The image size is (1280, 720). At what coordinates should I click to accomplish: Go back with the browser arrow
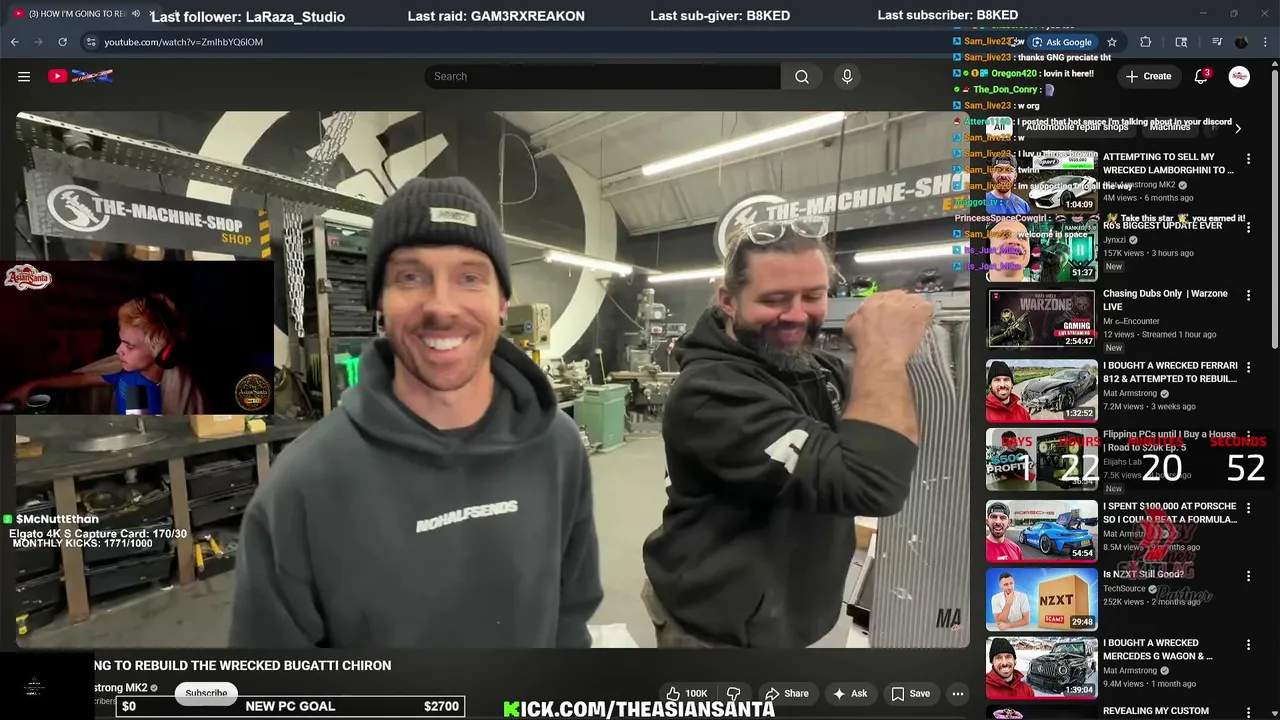click(x=14, y=42)
